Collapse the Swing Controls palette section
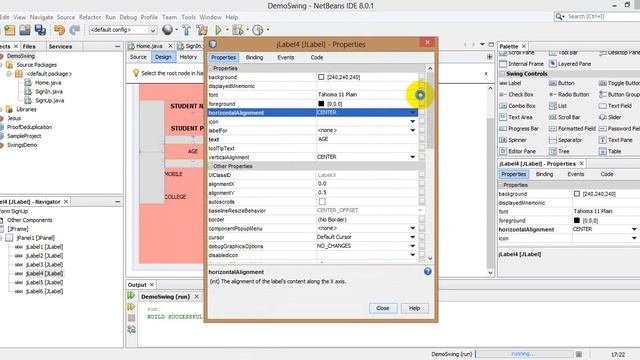 pos(502,74)
